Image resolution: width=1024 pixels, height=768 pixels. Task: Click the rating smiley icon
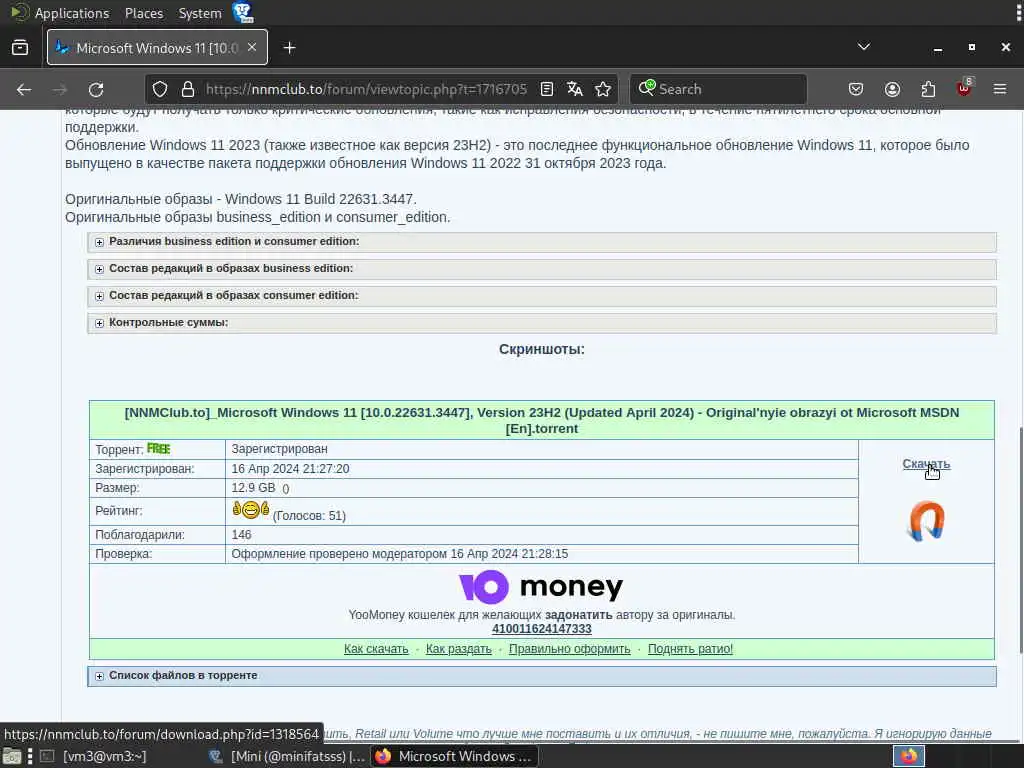click(x=251, y=509)
